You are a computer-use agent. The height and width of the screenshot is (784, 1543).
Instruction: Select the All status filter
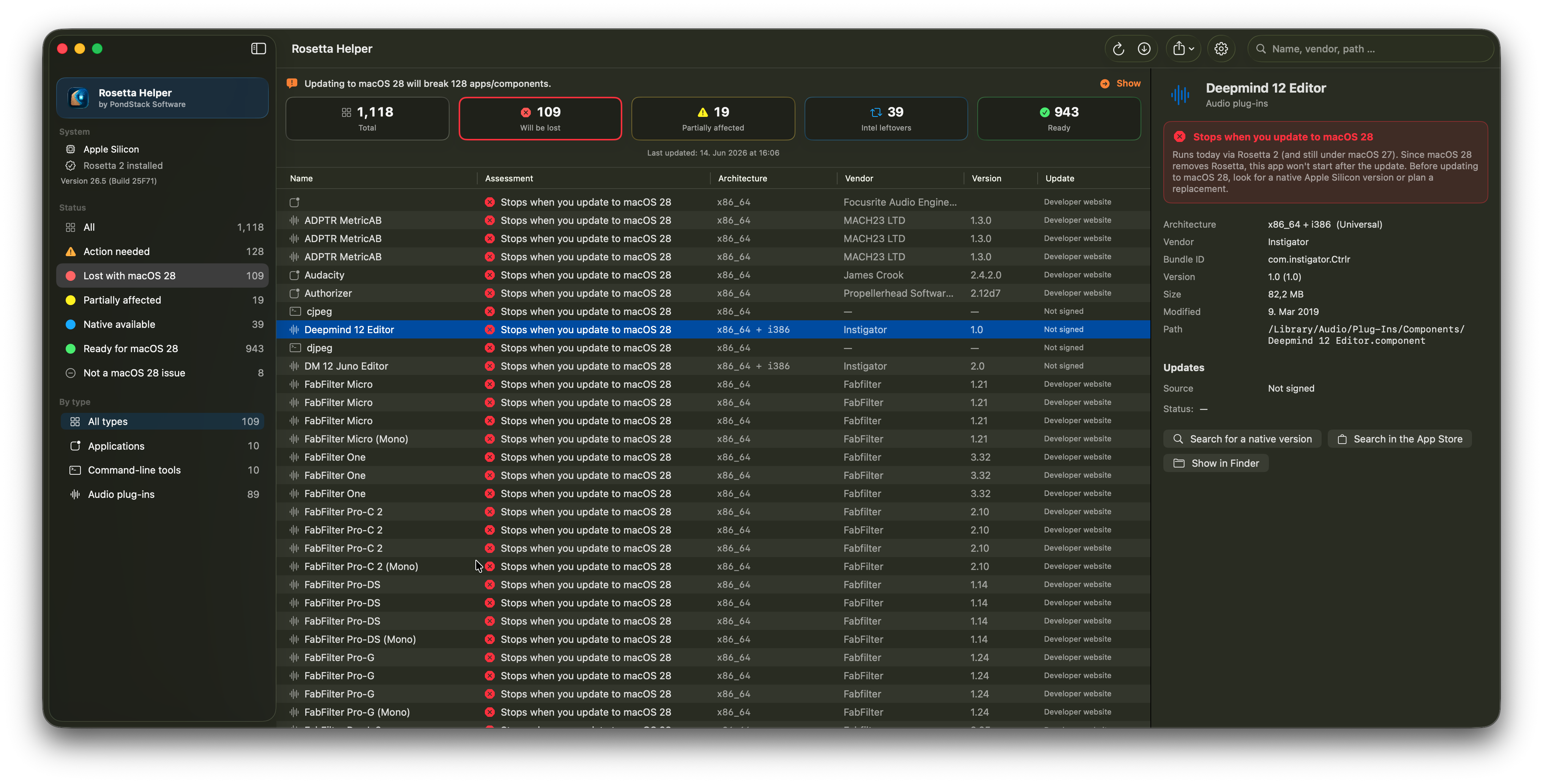[x=163, y=227]
